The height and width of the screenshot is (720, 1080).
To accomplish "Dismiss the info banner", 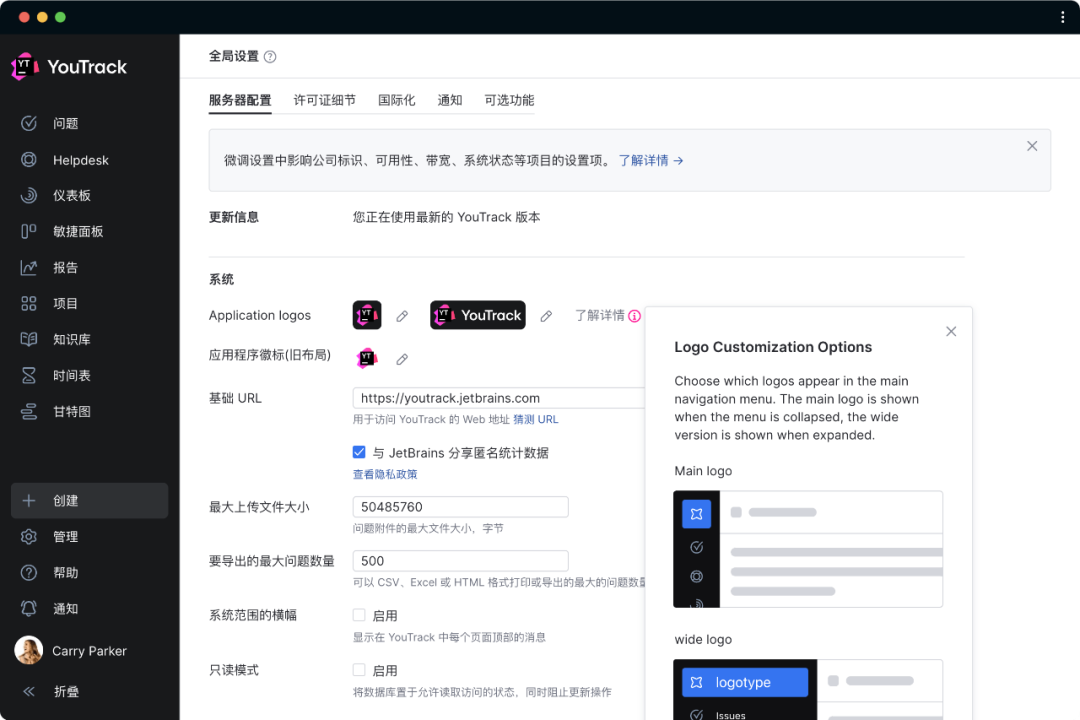I will [1032, 146].
